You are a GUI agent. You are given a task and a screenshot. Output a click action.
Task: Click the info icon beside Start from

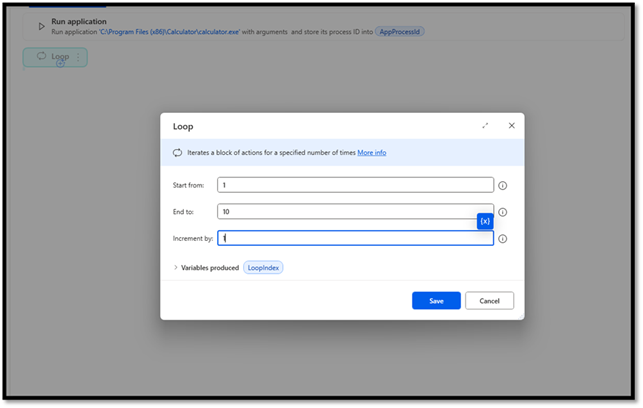click(x=502, y=185)
